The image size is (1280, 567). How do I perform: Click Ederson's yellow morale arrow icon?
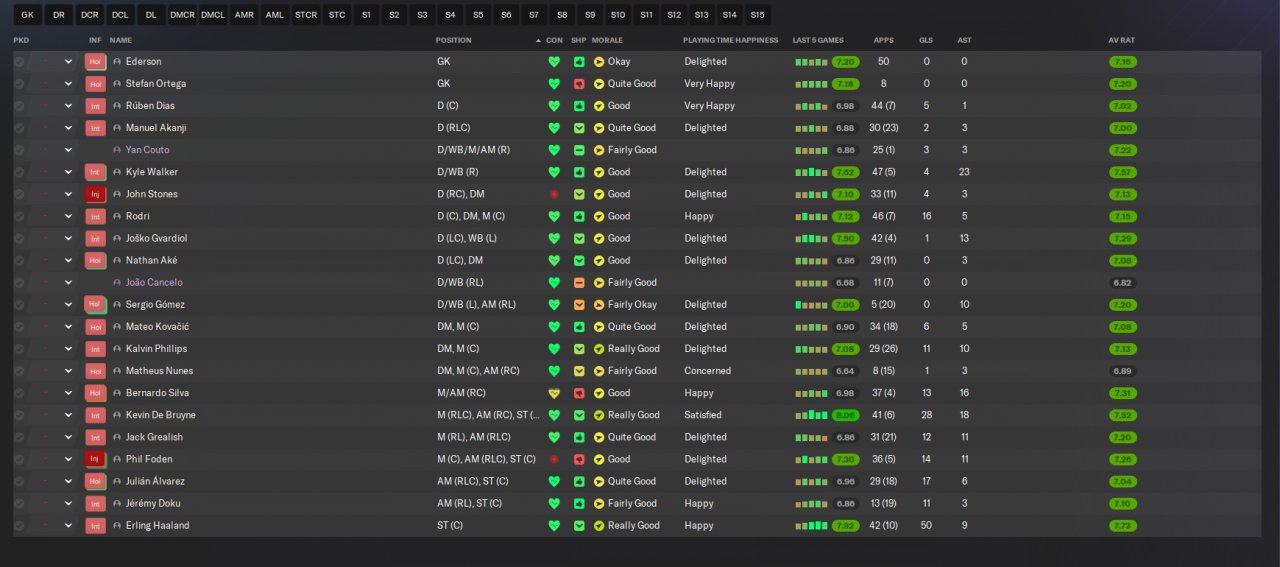point(599,62)
